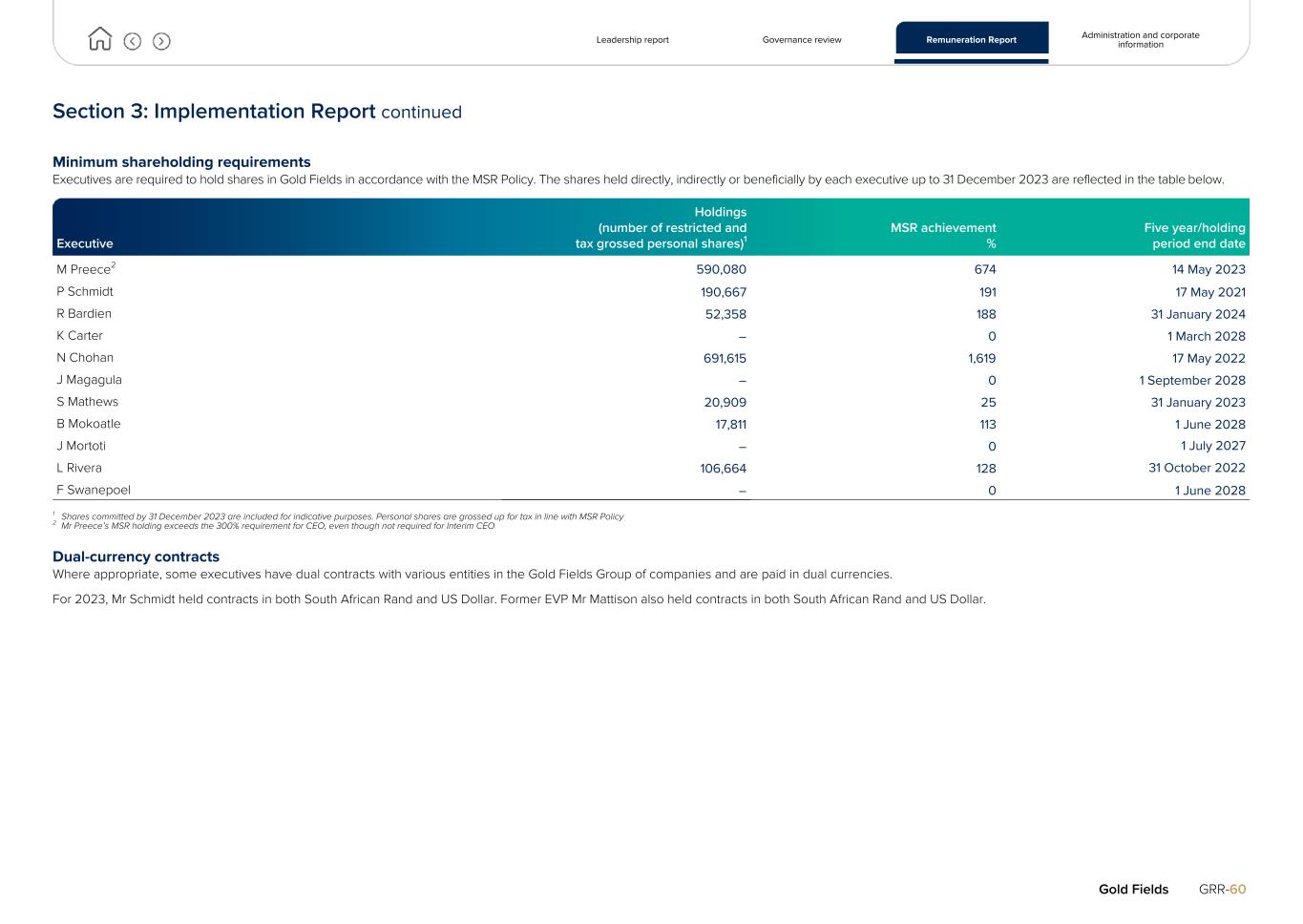Click the GRR-60 page number
The image size is (1303, 924).
pyautogui.click(x=1222, y=889)
